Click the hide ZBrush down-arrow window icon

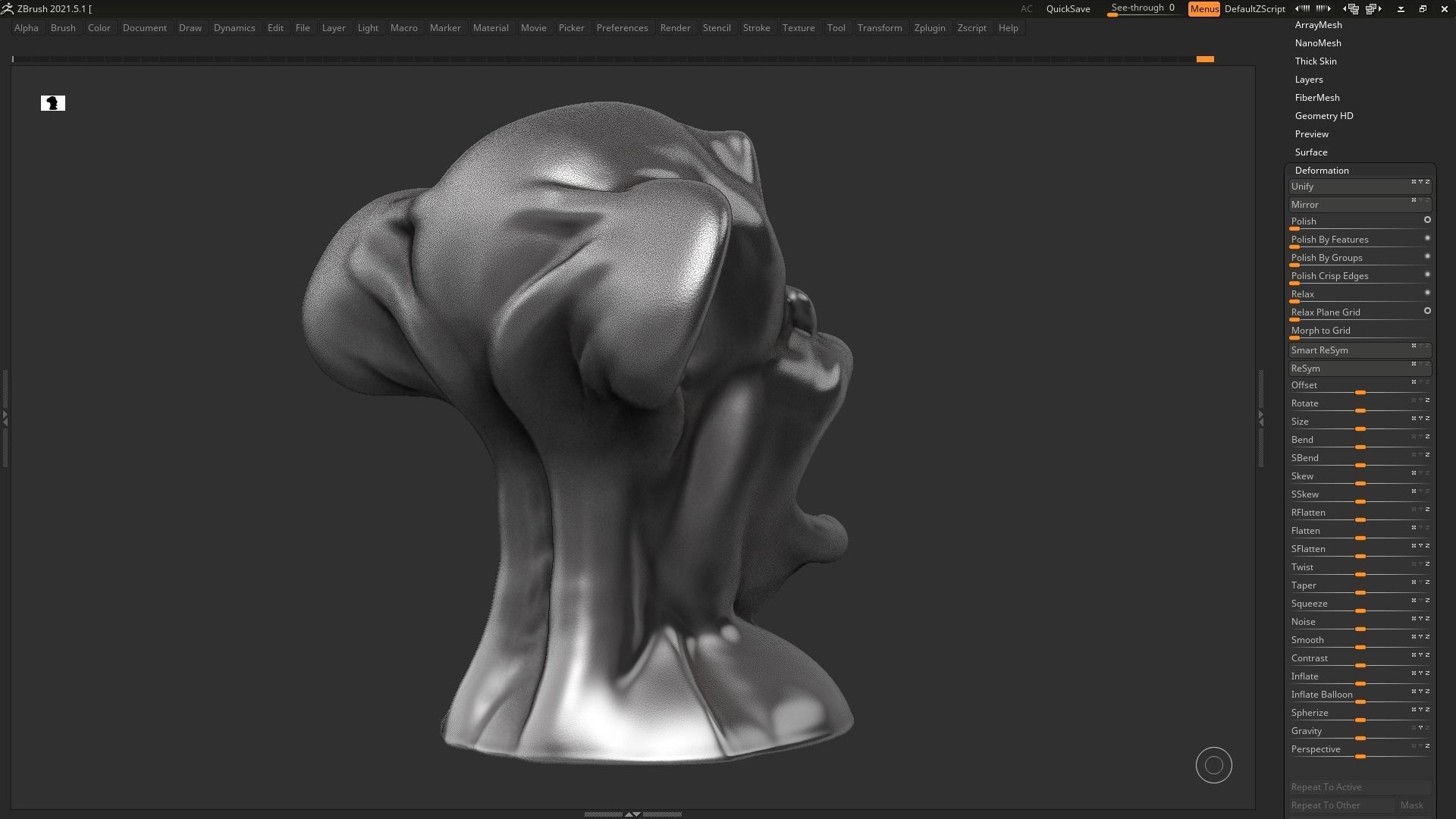(1401, 9)
